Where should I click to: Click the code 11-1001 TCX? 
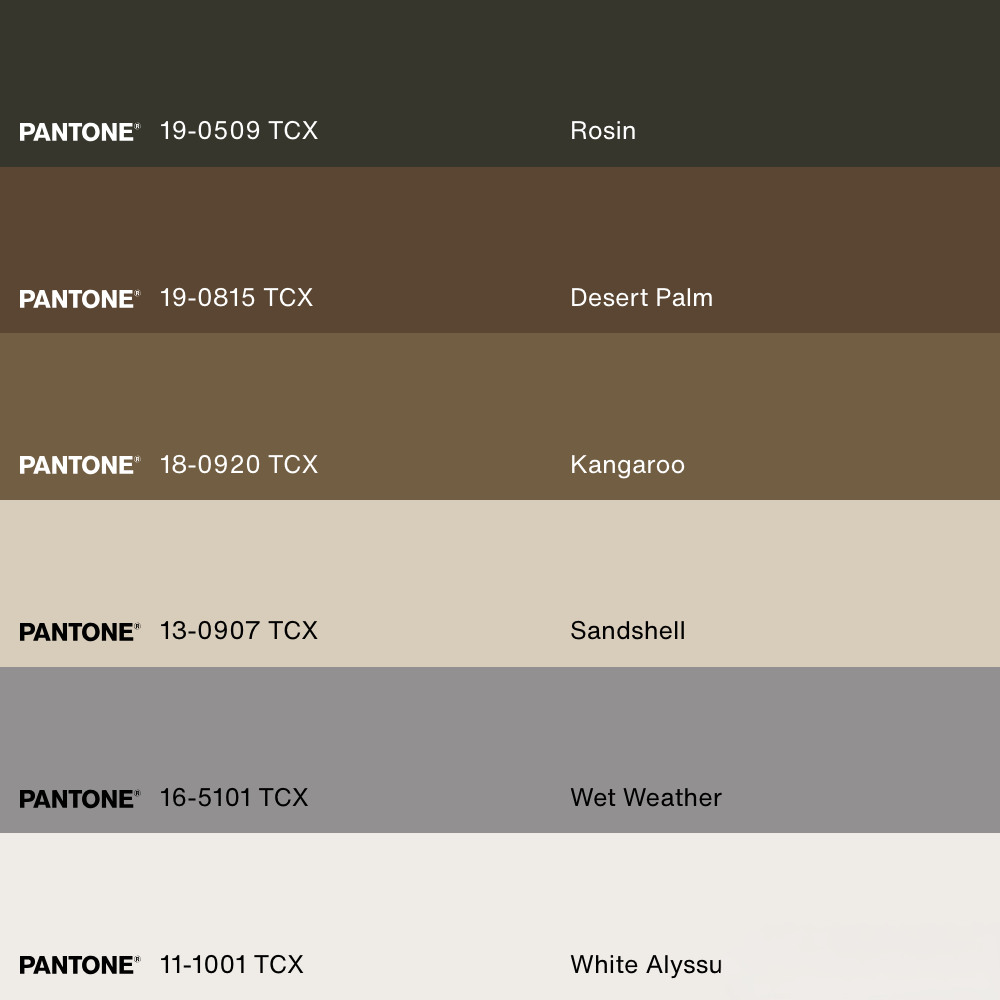click(x=232, y=965)
